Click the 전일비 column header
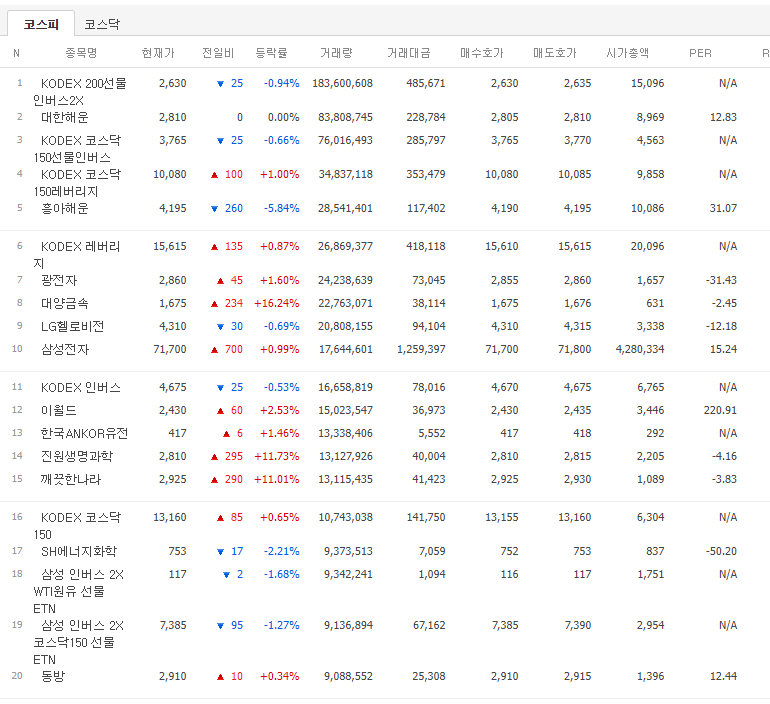 click(x=218, y=53)
